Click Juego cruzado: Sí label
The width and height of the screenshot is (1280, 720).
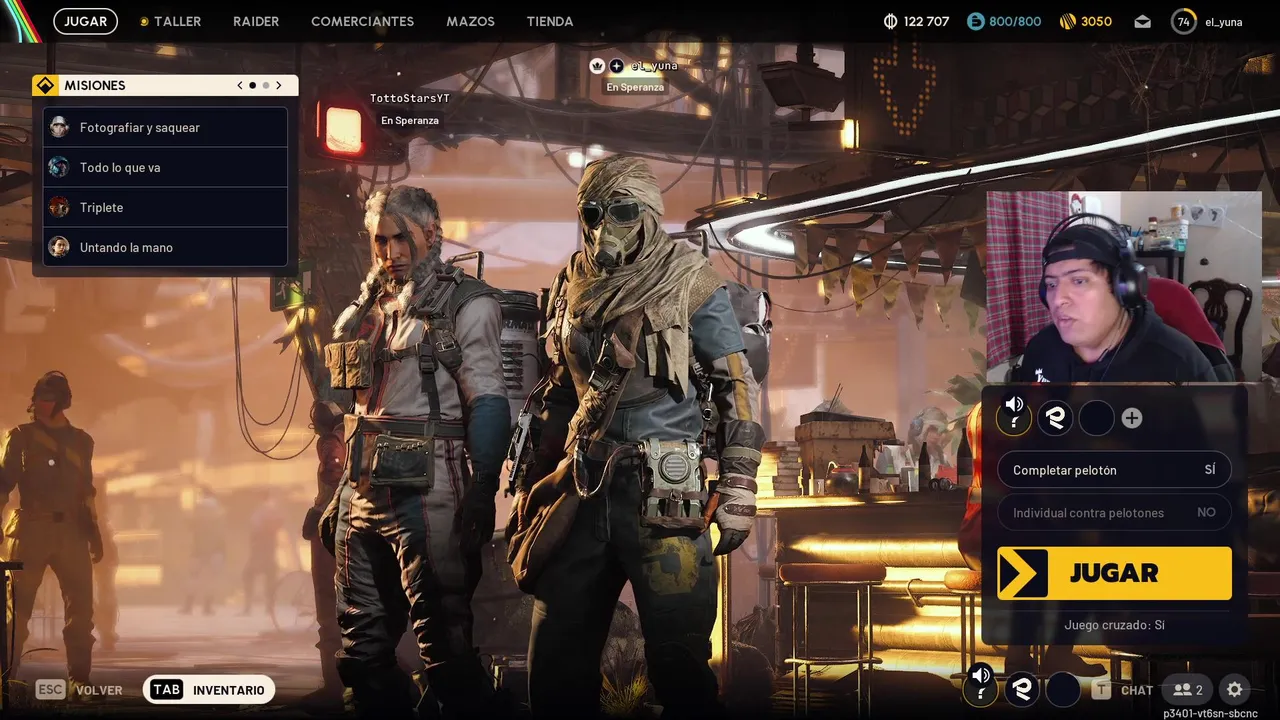[1114, 625]
